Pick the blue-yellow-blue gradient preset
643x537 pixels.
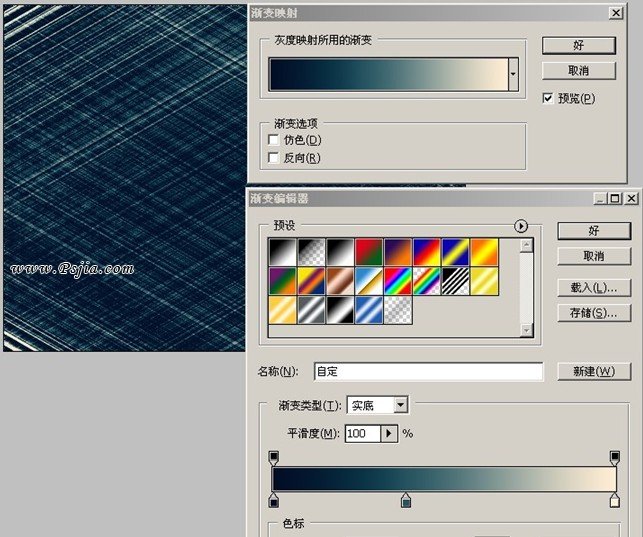[x=455, y=252]
